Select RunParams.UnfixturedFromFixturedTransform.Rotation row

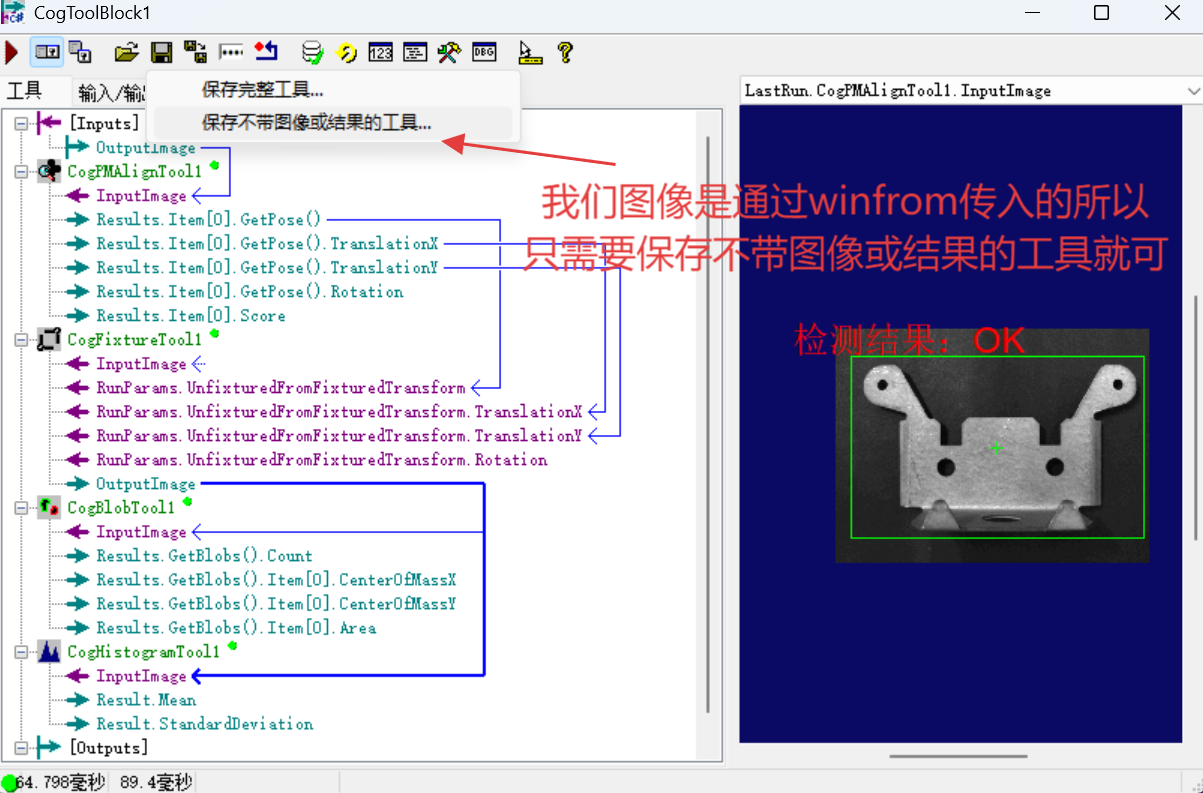click(x=322, y=460)
